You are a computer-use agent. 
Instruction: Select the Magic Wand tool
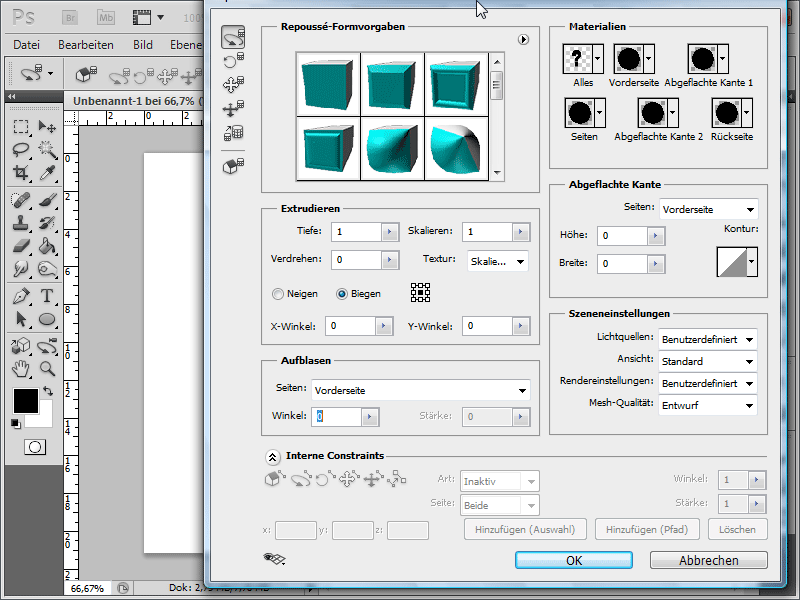[47, 149]
